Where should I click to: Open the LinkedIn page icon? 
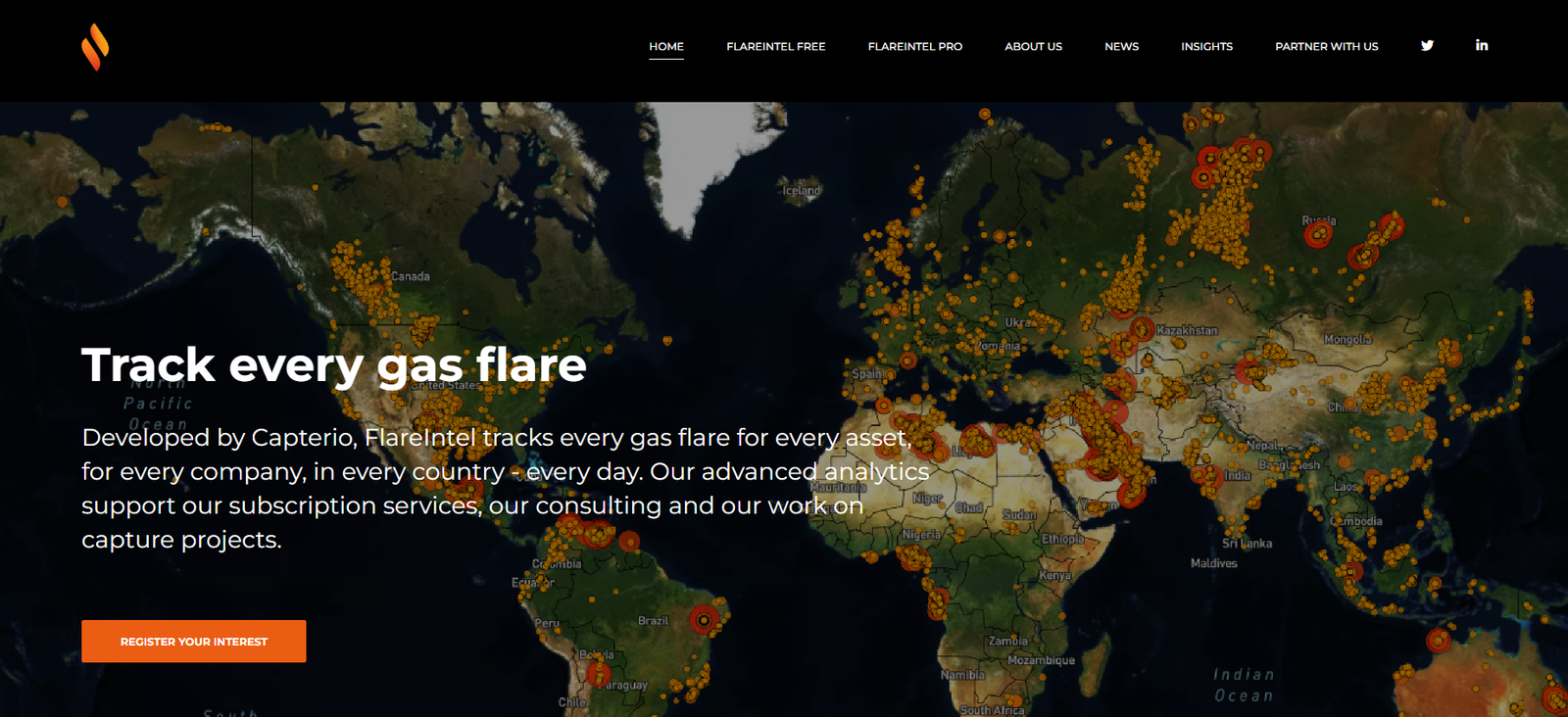(1481, 46)
